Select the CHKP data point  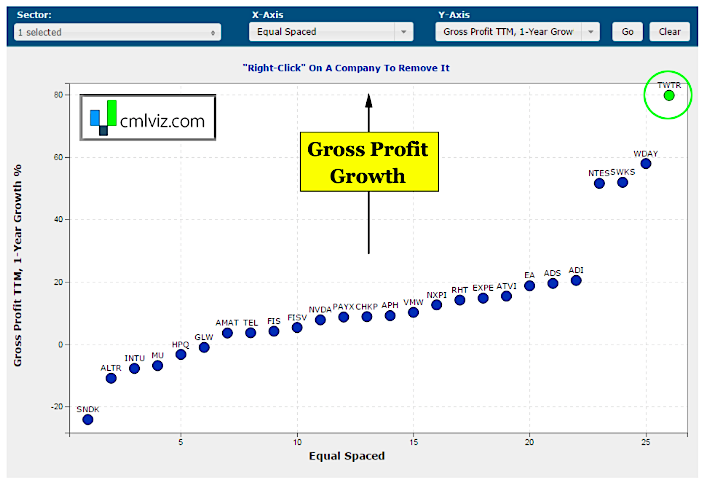[367, 317]
